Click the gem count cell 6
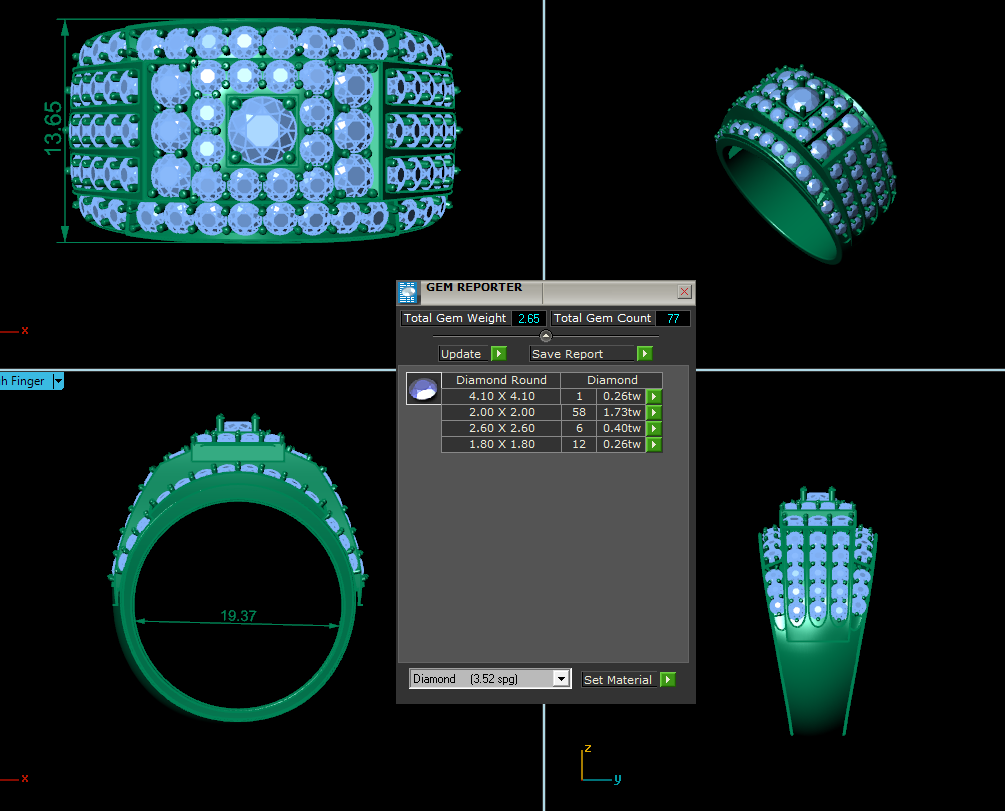This screenshot has width=1005, height=811. [x=579, y=428]
